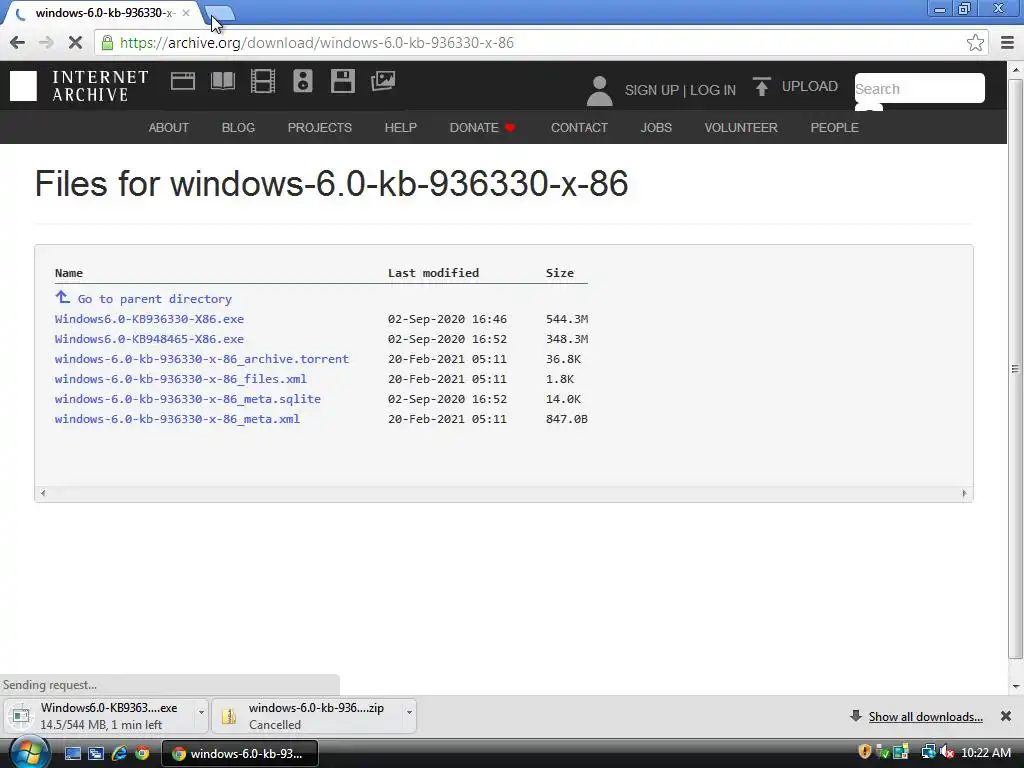Click the browser address bar URL
The height and width of the screenshot is (768, 1024).
coord(317,43)
